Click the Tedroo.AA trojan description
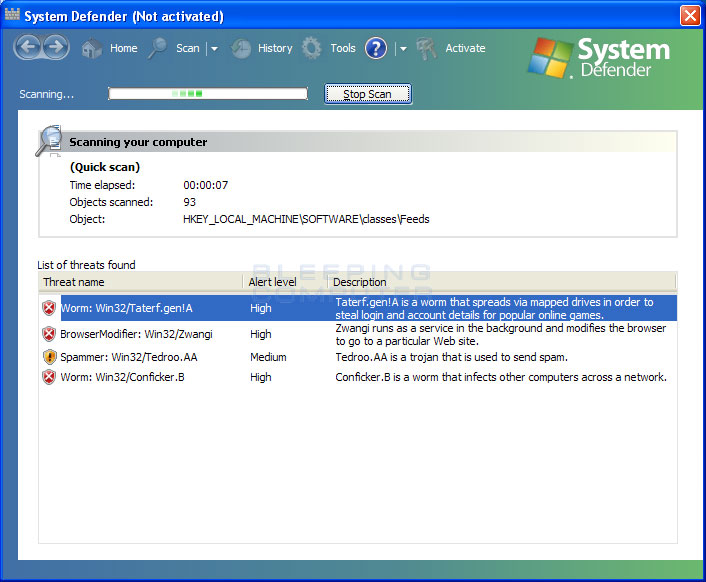Viewport: 706px width, 582px height. 452,357
